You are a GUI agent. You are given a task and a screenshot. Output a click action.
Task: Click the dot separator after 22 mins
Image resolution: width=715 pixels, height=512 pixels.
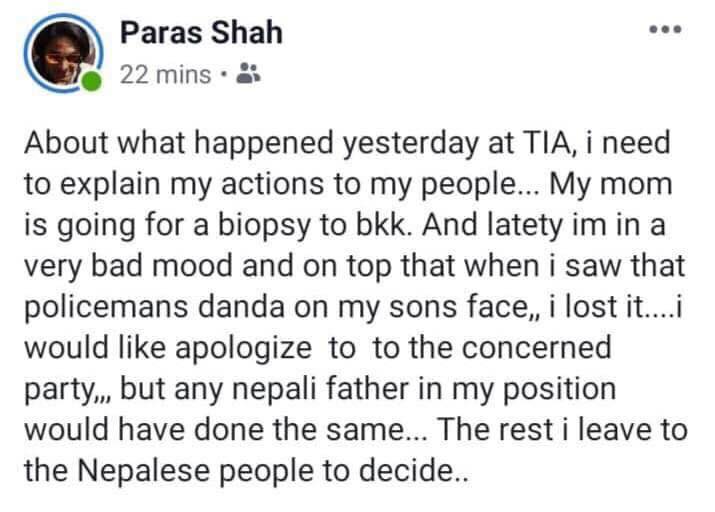(x=223, y=73)
